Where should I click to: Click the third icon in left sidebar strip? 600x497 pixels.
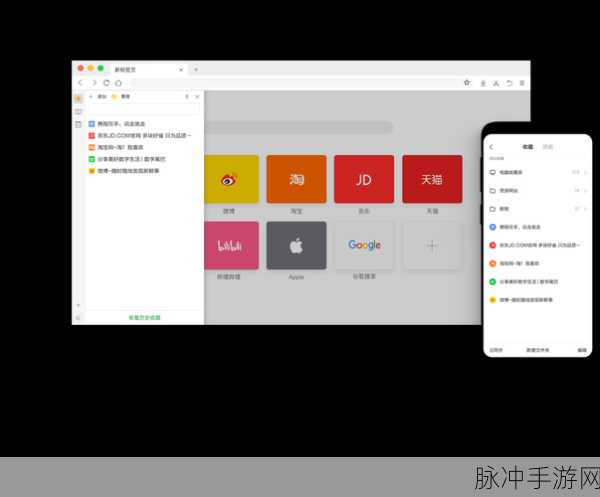click(x=78, y=124)
